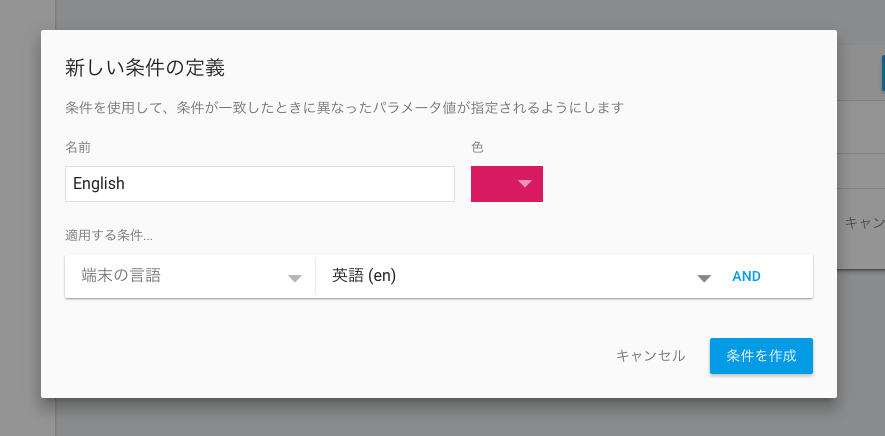This screenshot has height=436, width=885.
Task: Click the blue button edge behind the dialog
Action: (883, 73)
